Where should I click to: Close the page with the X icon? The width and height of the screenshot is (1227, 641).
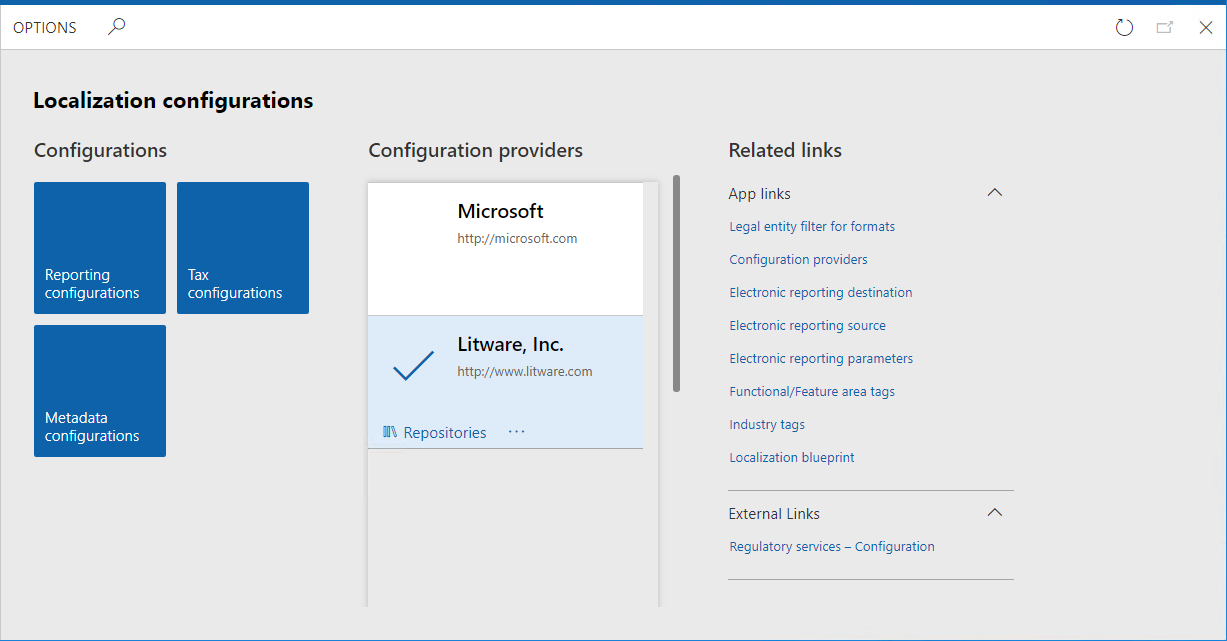click(x=1206, y=28)
